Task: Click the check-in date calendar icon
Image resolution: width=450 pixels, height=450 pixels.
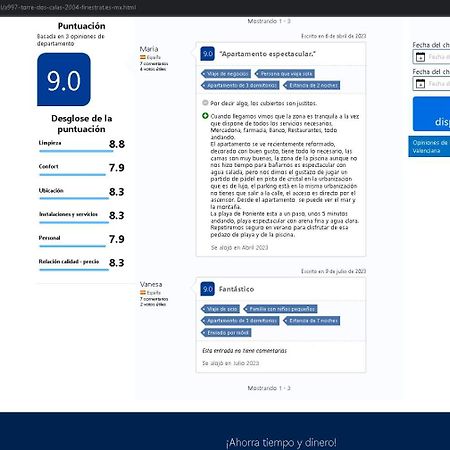Action: (420, 57)
